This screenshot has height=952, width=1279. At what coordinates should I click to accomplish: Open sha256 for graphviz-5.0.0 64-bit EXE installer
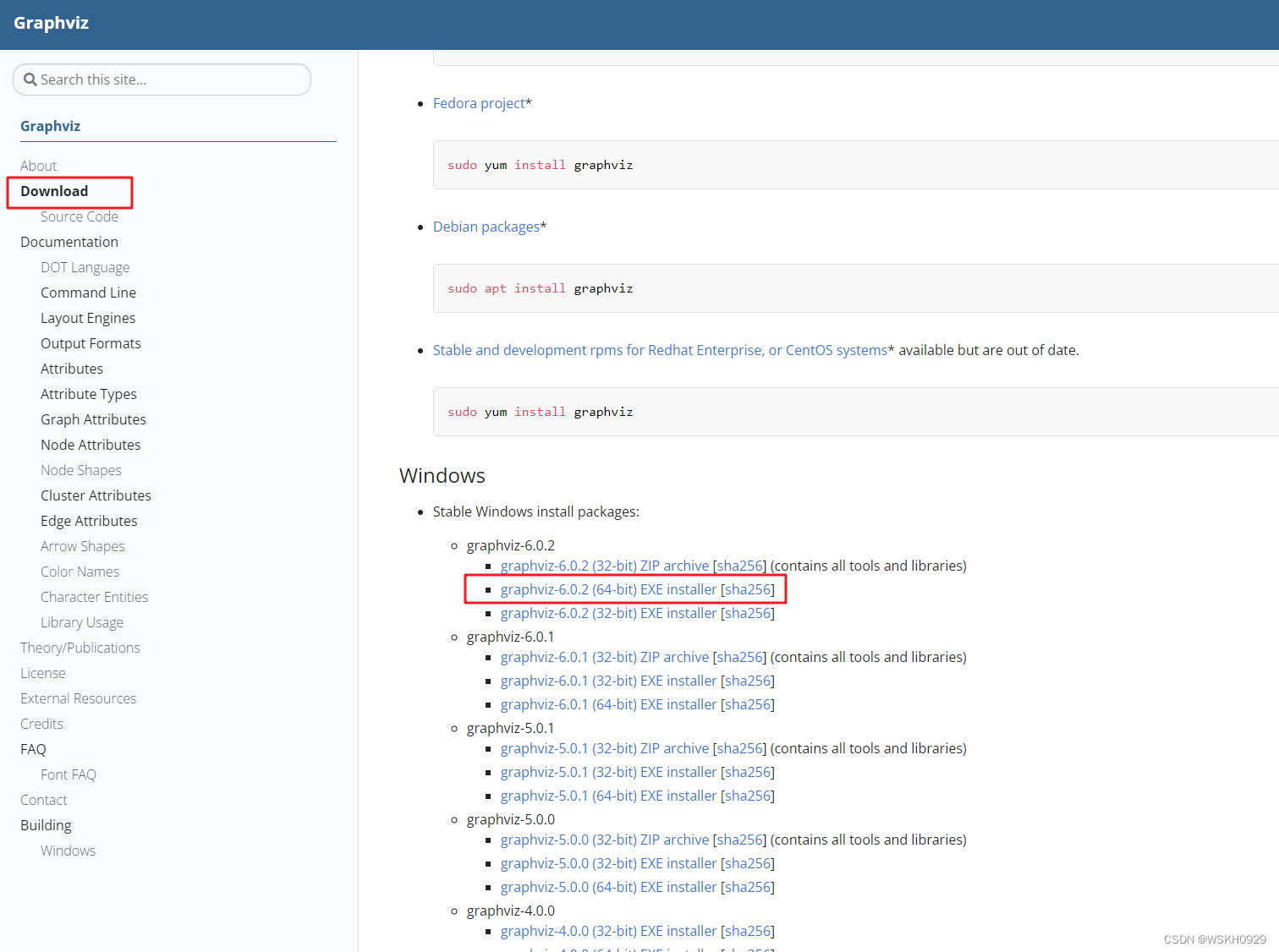click(x=748, y=887)
